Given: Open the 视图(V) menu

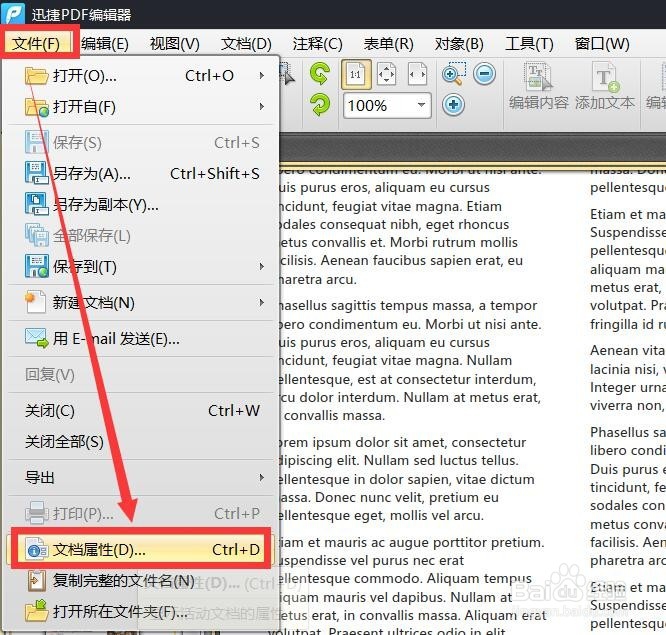Looking at the screenshot, I should pyautogui.click(x=175, y=43).
